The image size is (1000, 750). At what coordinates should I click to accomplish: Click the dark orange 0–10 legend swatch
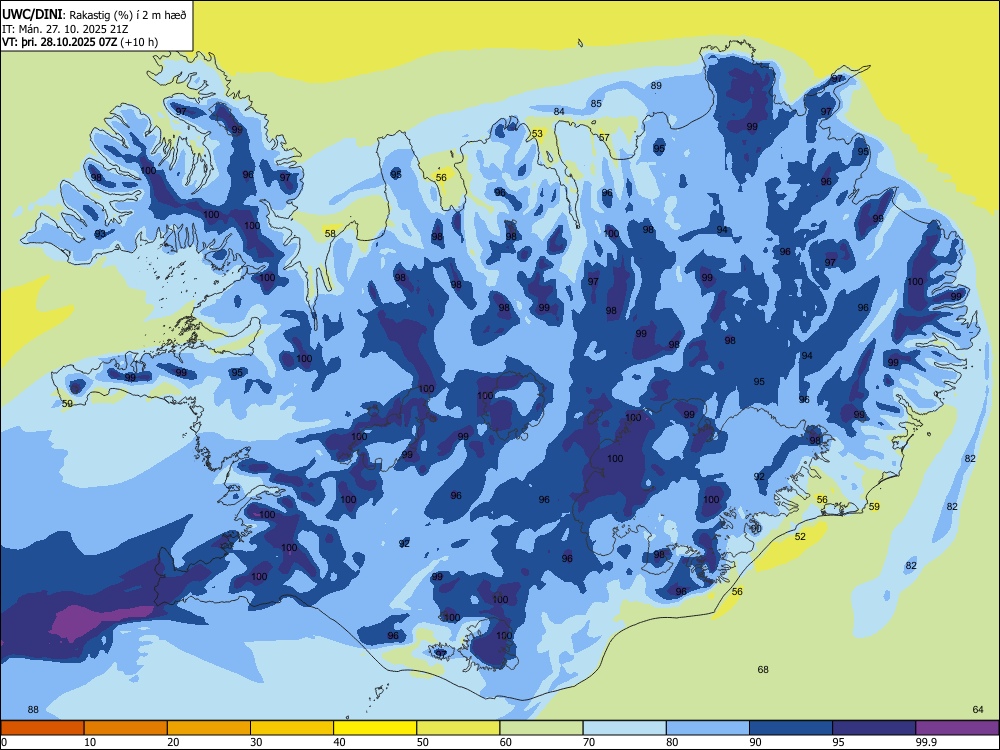click(x=42, y=728)
